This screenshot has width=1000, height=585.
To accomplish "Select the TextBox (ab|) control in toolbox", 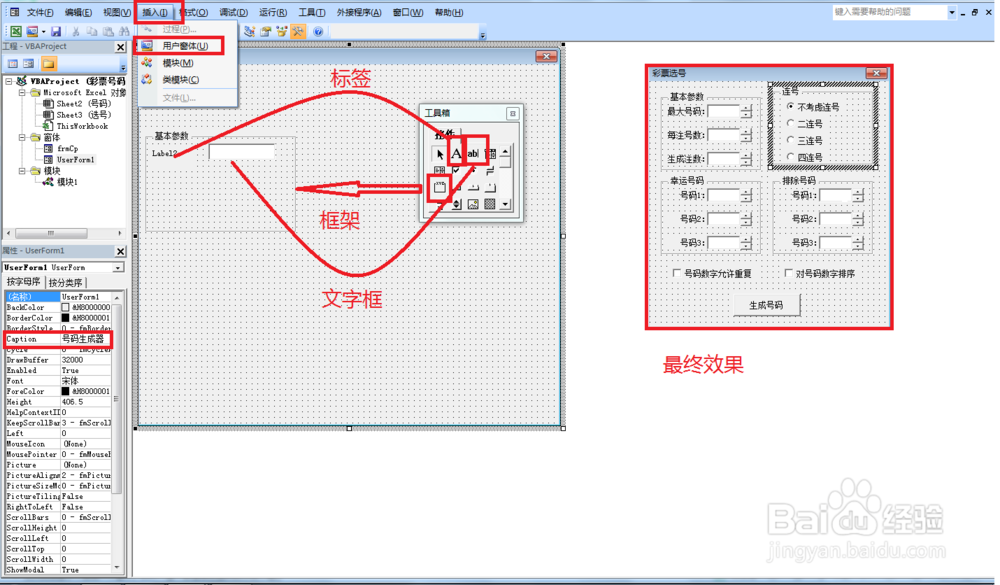I will tap(473, 153).
